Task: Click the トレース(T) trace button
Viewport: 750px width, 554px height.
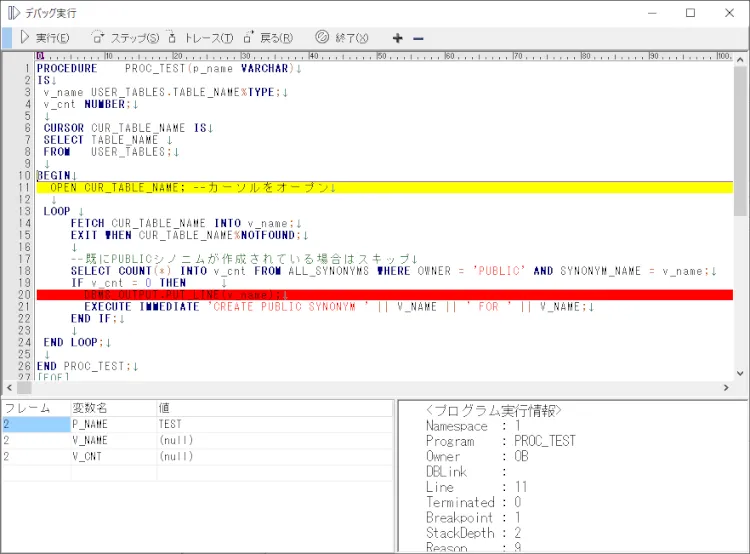Action: pos(200,38)
